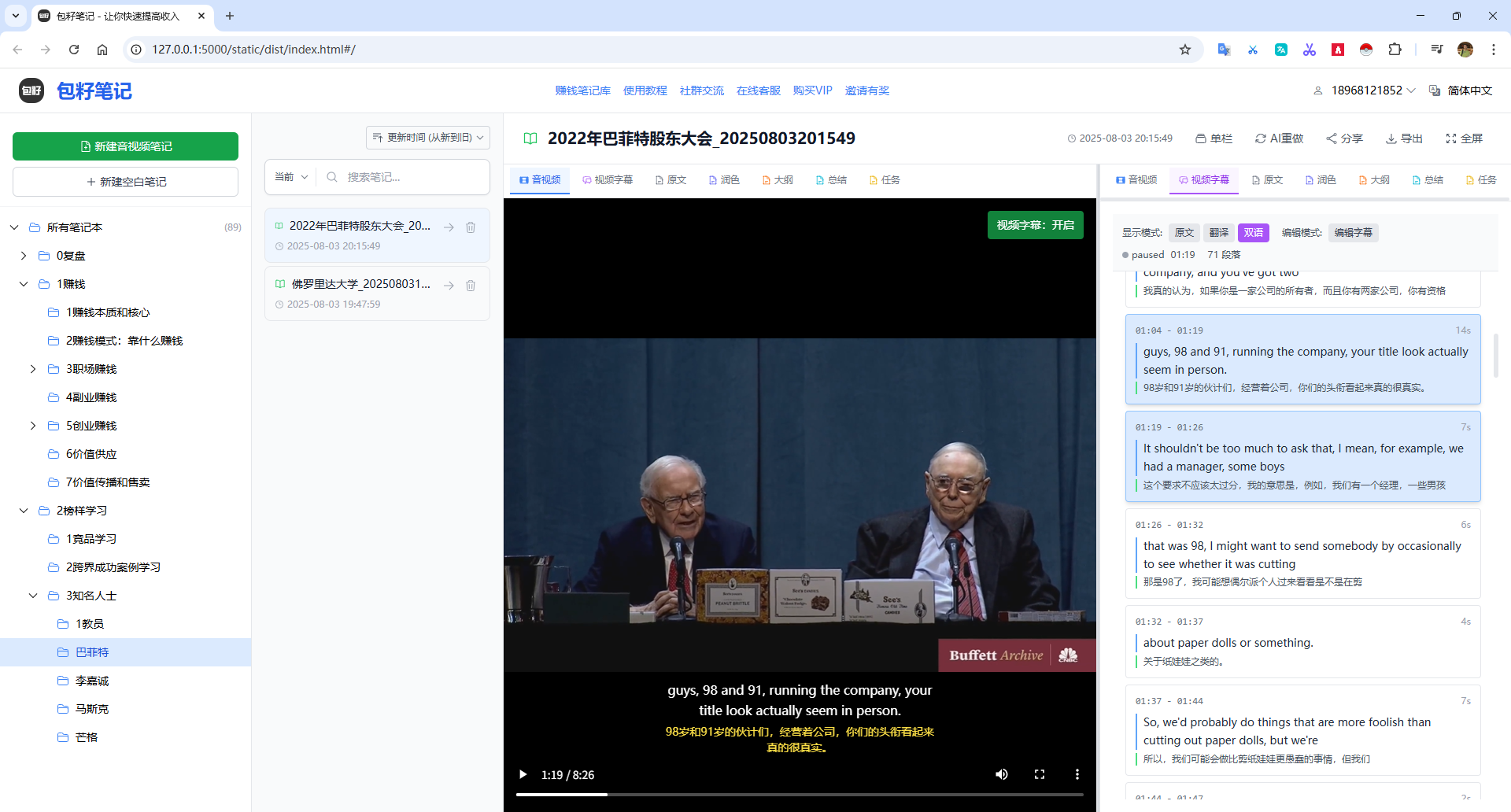The image size is (1511, 812).
Task: Switch the display mode to 原文
Action: pyautogui.click(x=1184, y=233)
